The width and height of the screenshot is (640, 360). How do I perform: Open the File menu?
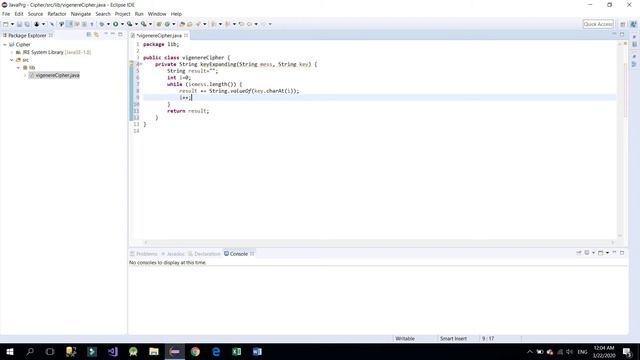tap(6, 14)
